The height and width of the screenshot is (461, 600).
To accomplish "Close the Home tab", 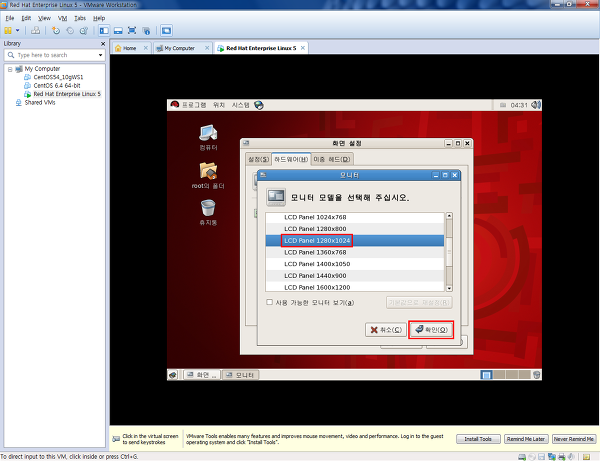I will click(145, 48).
